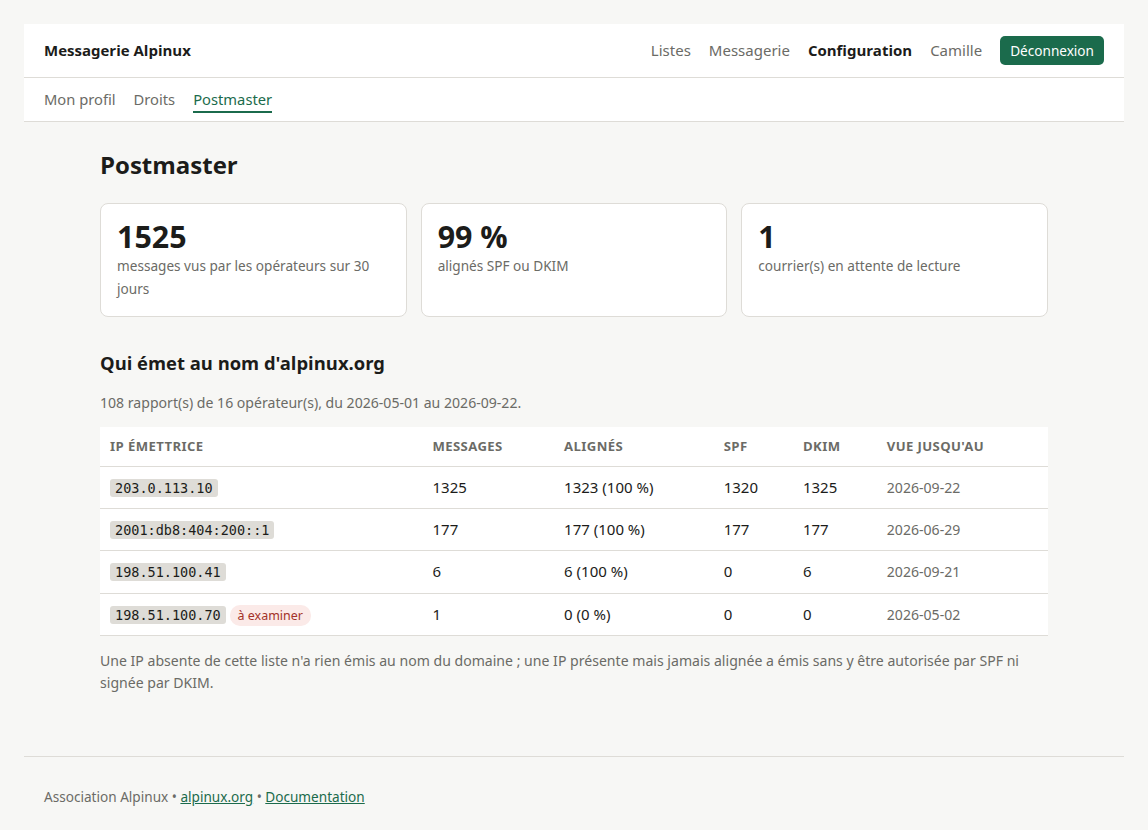The width and height of the screenshot is (1148, 830).
Task: Open the pending mail card
Action: [894, 260]
